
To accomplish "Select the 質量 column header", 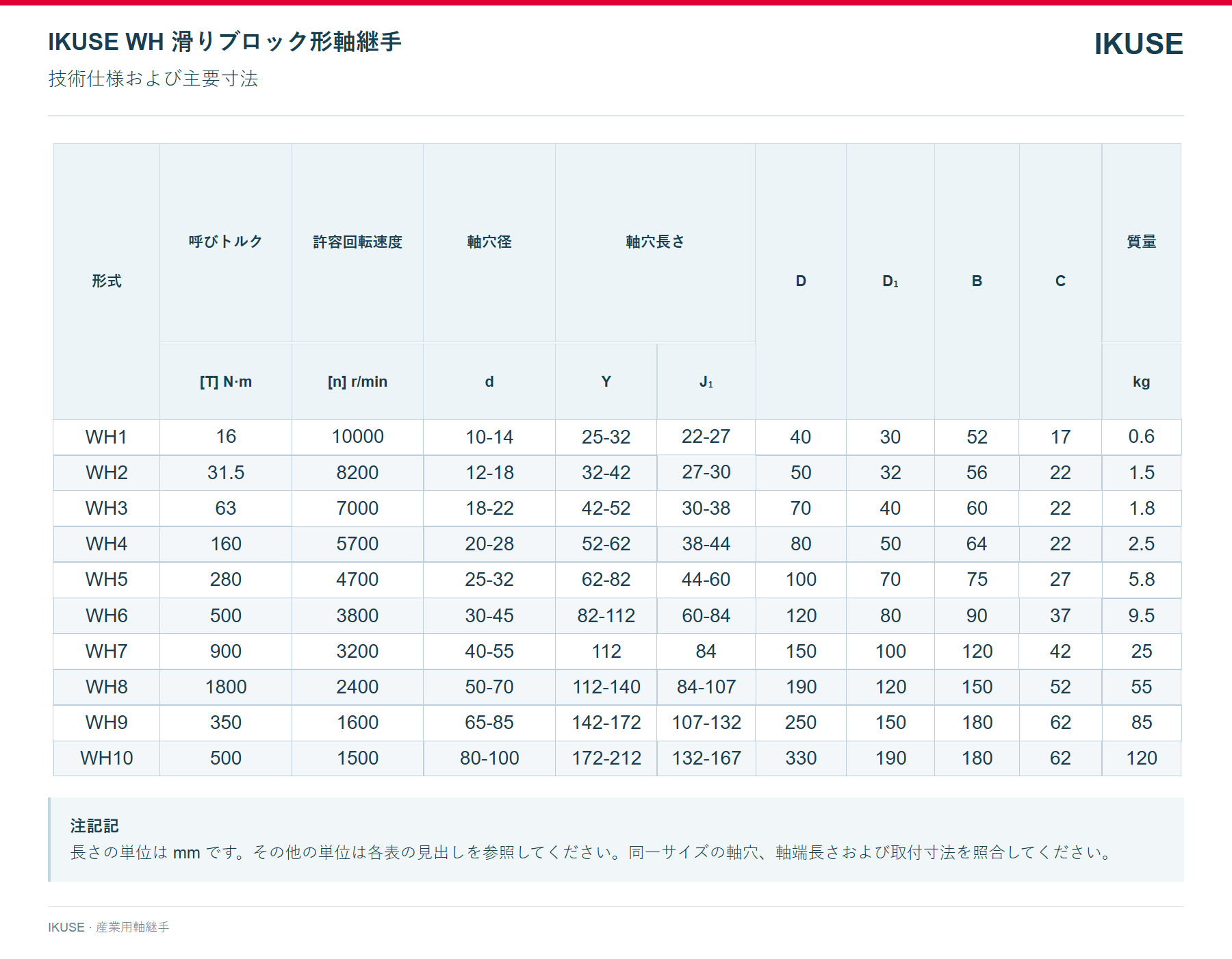I will [1141, 242].
